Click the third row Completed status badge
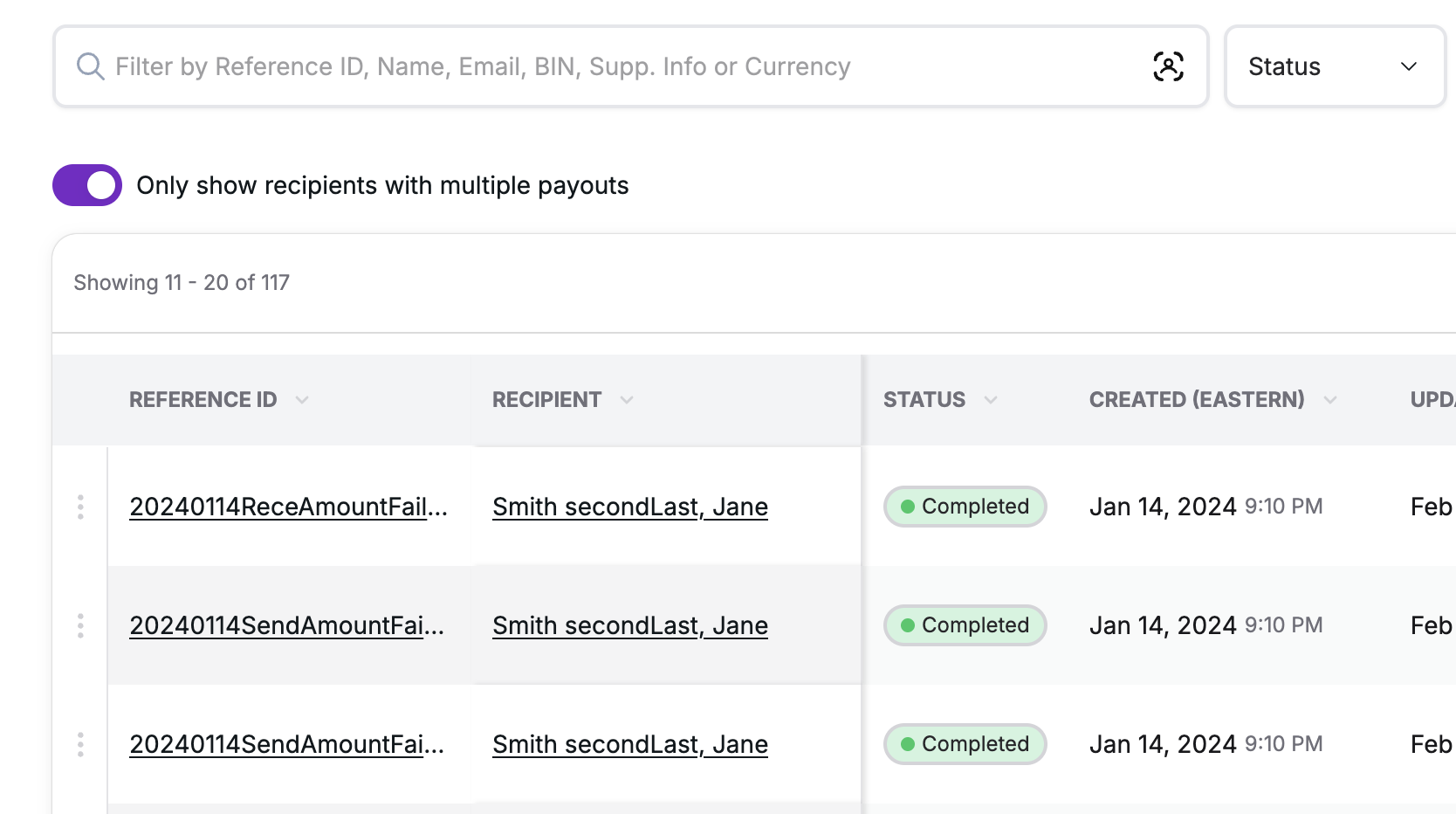 965,744
